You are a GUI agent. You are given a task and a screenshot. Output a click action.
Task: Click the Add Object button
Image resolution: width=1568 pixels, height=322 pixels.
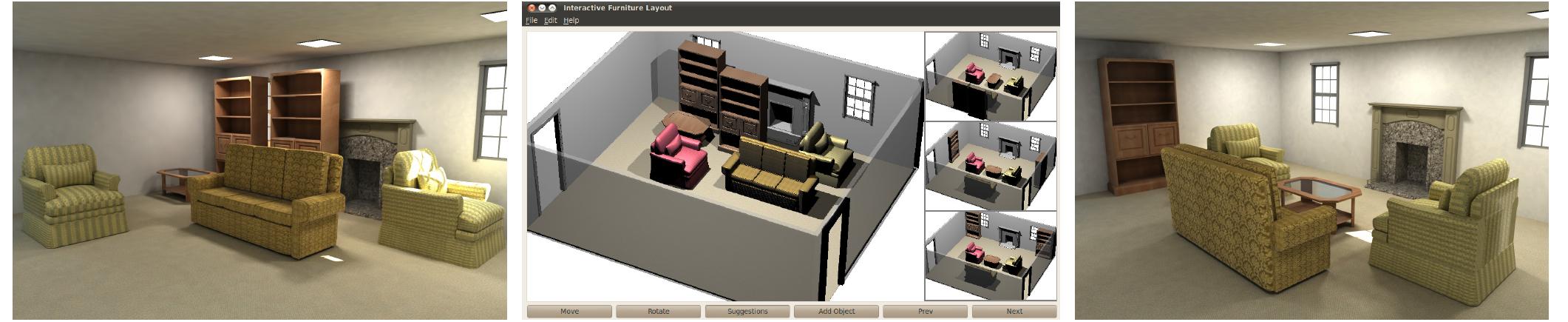pos(836,311)
